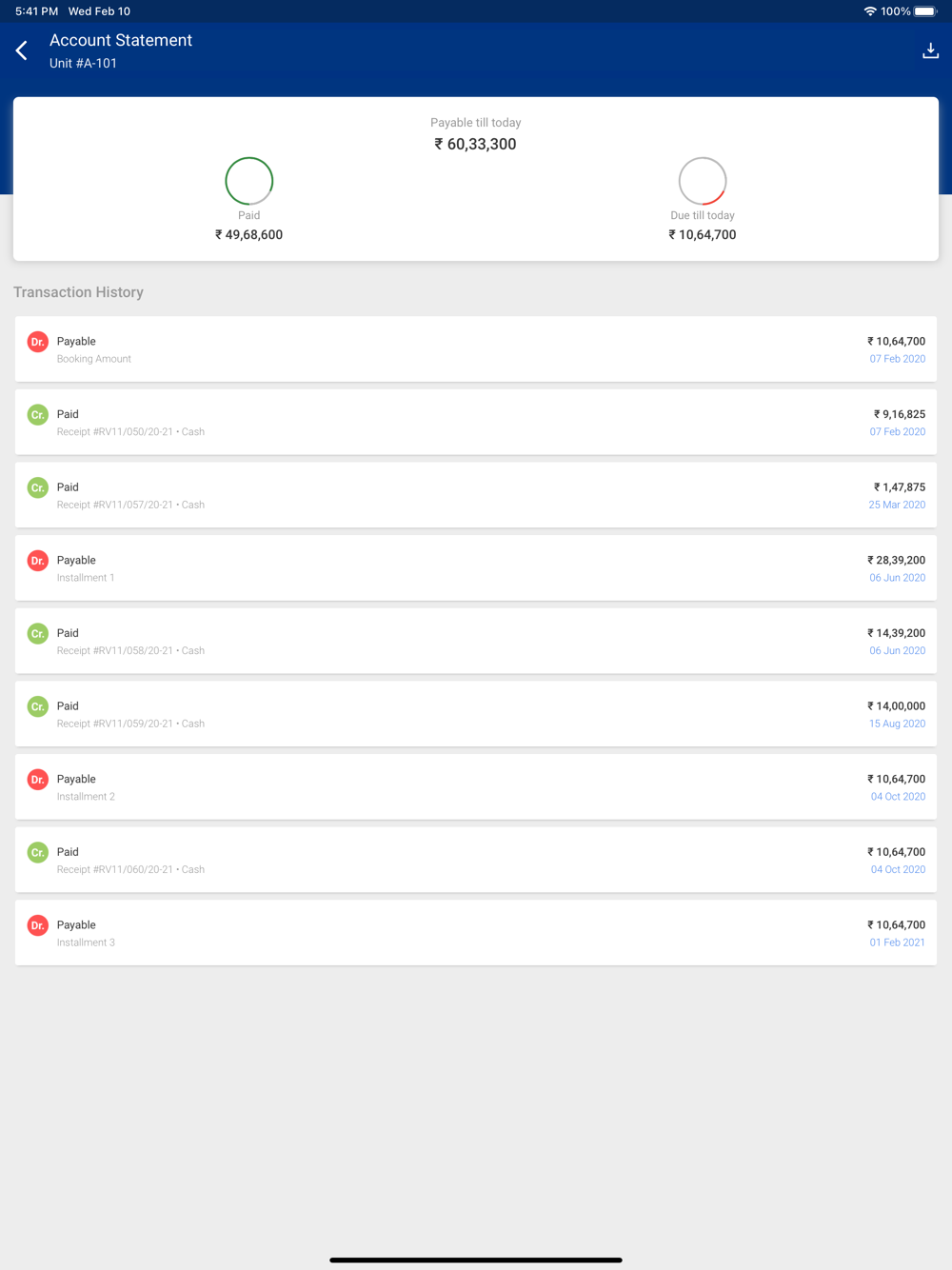Tap Cr. badge on receipt RV11/060 row
Screen dimensions: 952x1270
(38, 852)
